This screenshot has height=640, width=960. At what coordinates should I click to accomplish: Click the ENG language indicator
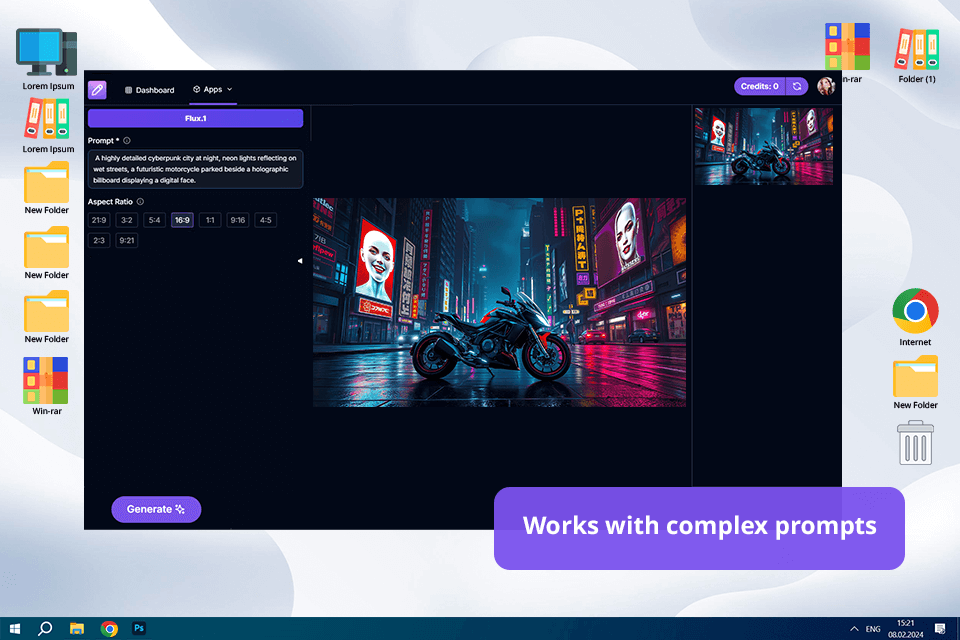(873, 629)
